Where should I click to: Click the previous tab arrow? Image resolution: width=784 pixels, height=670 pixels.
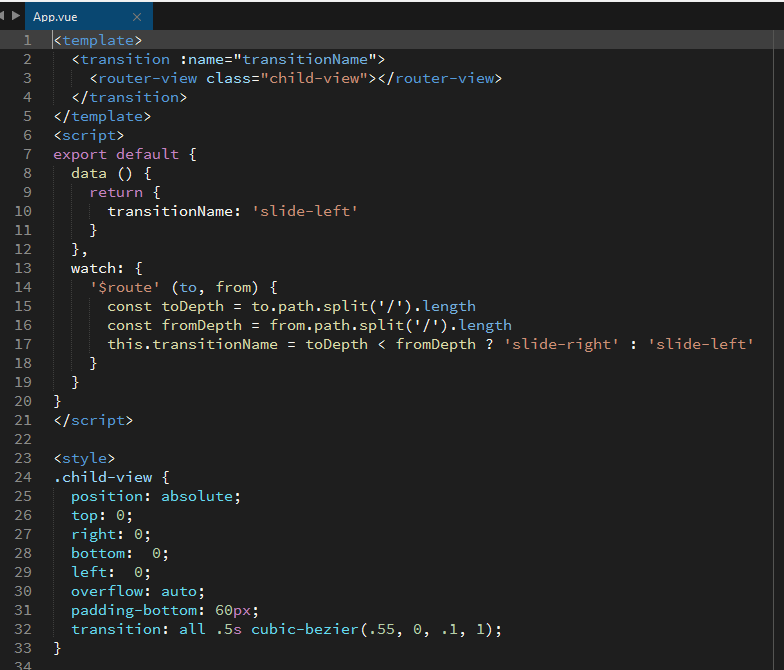pos(4,16)
